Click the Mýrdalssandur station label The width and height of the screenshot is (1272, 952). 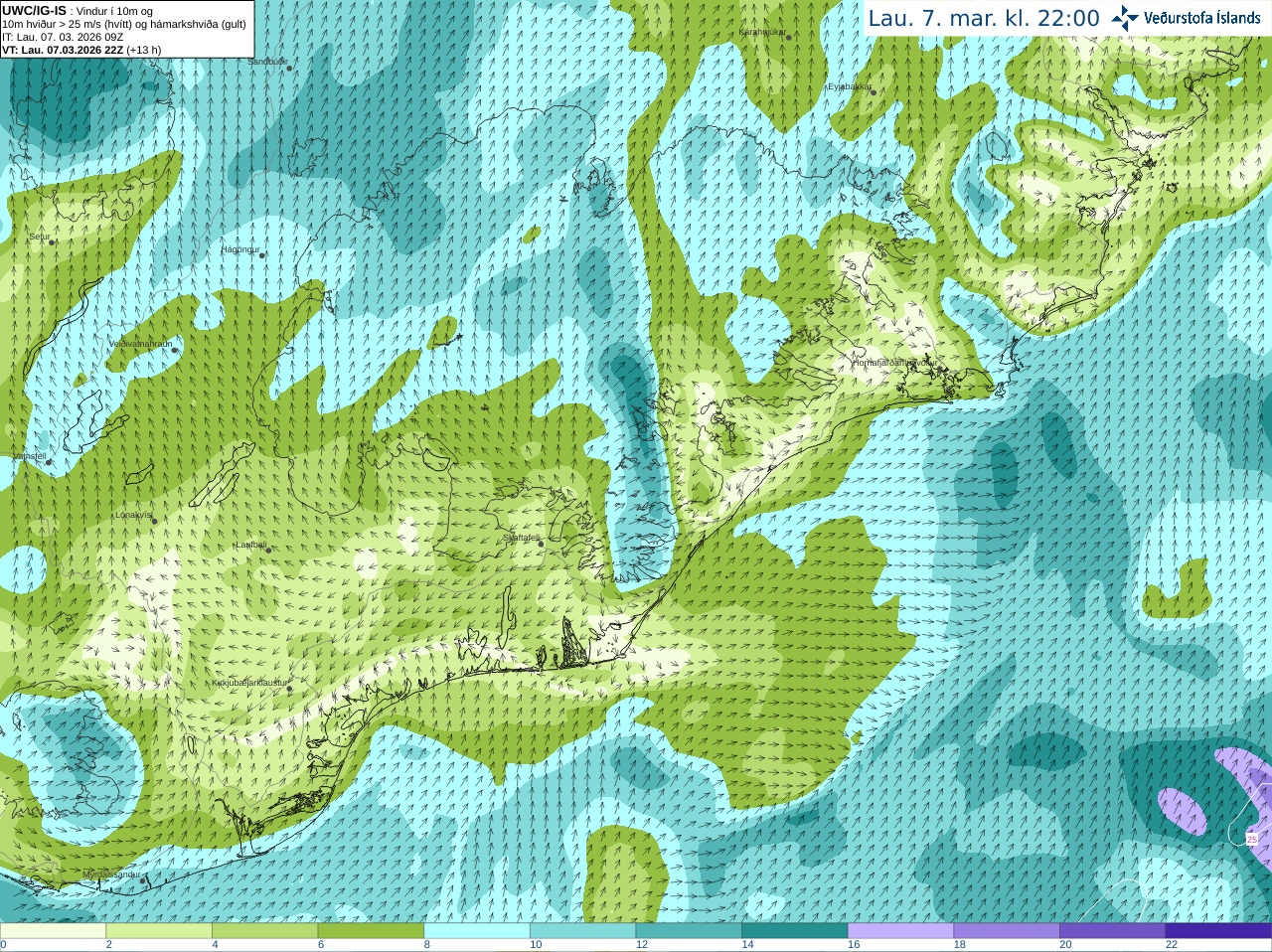click(x=110, y=873)
